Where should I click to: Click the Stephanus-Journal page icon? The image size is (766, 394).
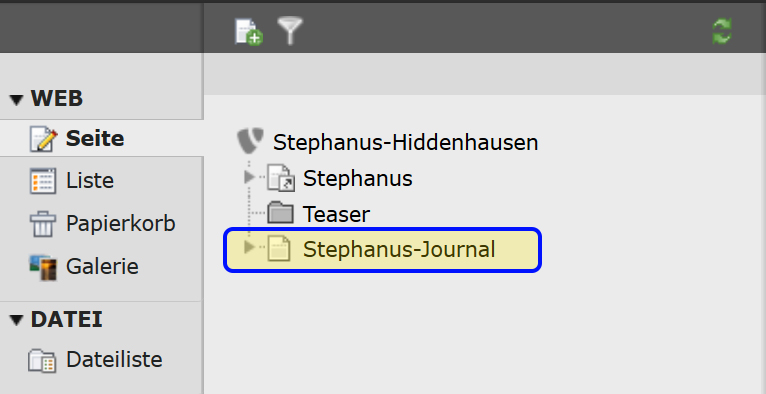click(x=279, y=249)
